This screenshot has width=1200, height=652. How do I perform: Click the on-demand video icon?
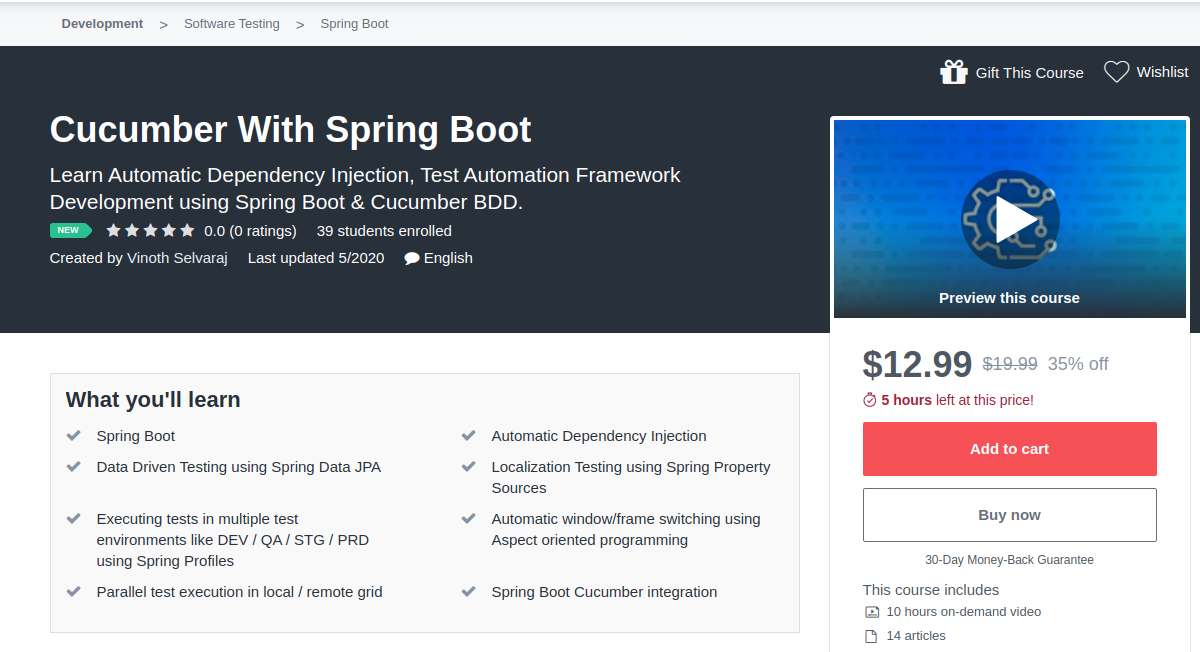click(x=871, y=612)
